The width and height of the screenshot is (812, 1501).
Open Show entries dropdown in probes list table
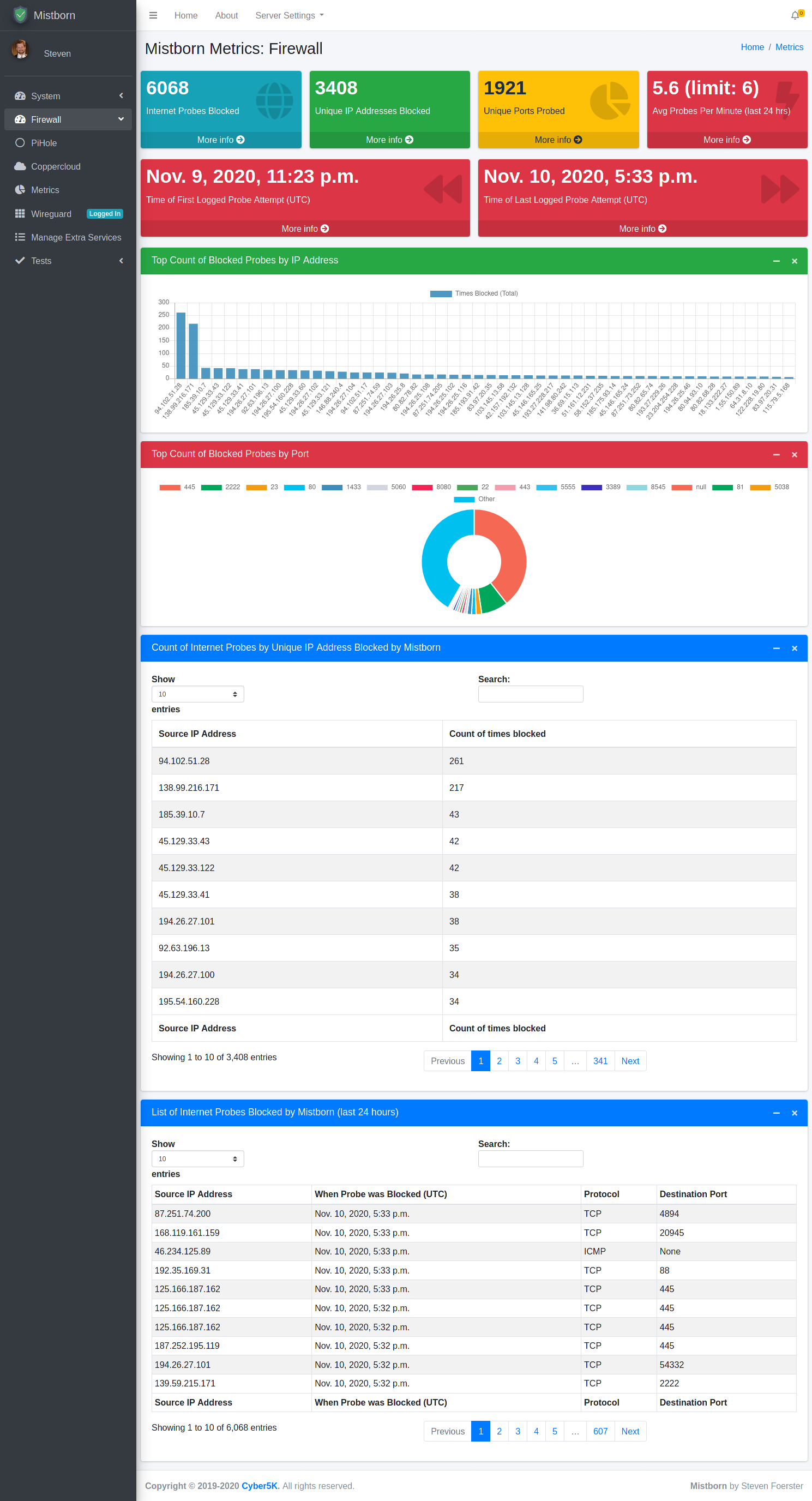pyautogui.click(x=197, y=1159)
